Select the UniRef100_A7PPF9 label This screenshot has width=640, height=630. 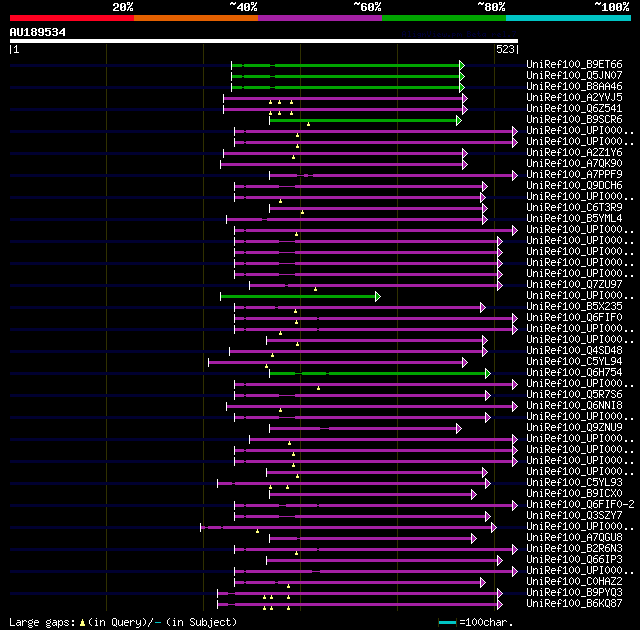[x=574, y=175]
